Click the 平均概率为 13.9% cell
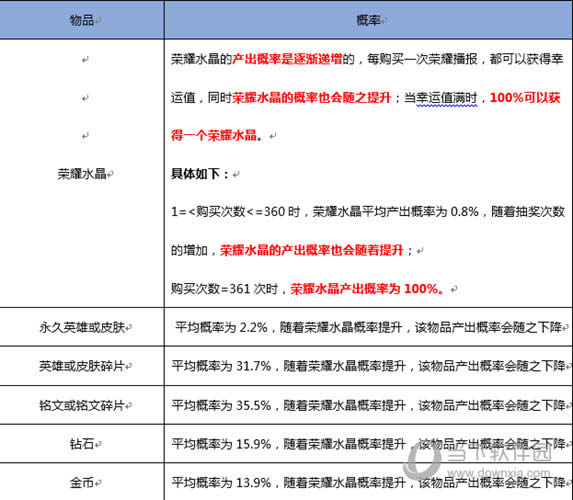Image resolution: width=573 pixels, height=500 pixels. 368,482
